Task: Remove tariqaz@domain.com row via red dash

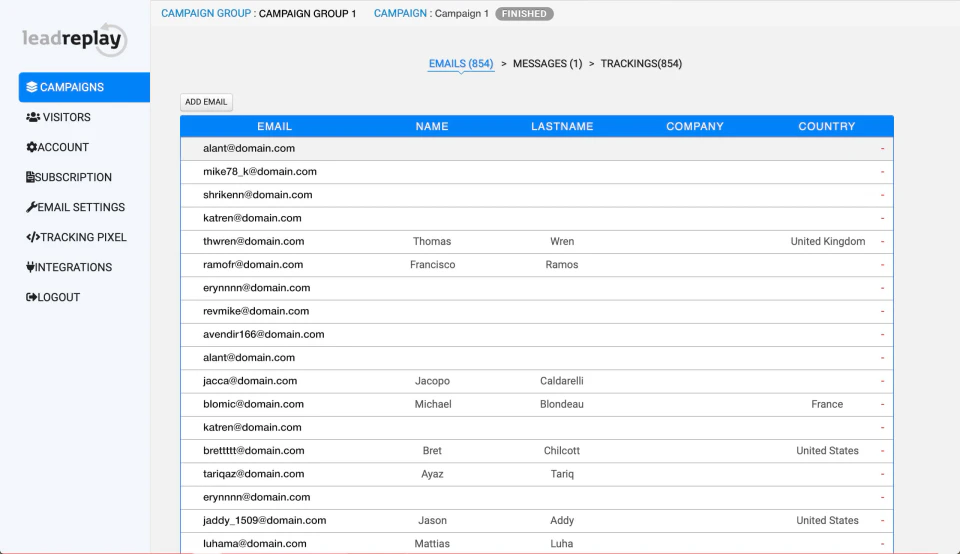Action: tap(882, 474)
